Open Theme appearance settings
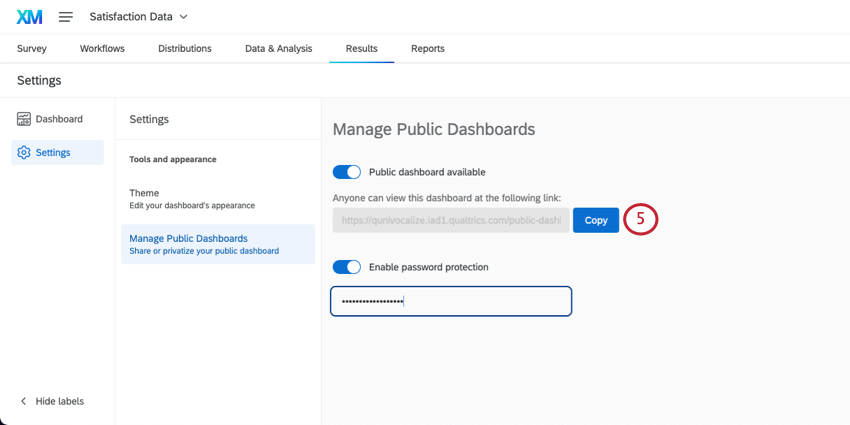This screenshot has width=850, height=425. [192, 198]
